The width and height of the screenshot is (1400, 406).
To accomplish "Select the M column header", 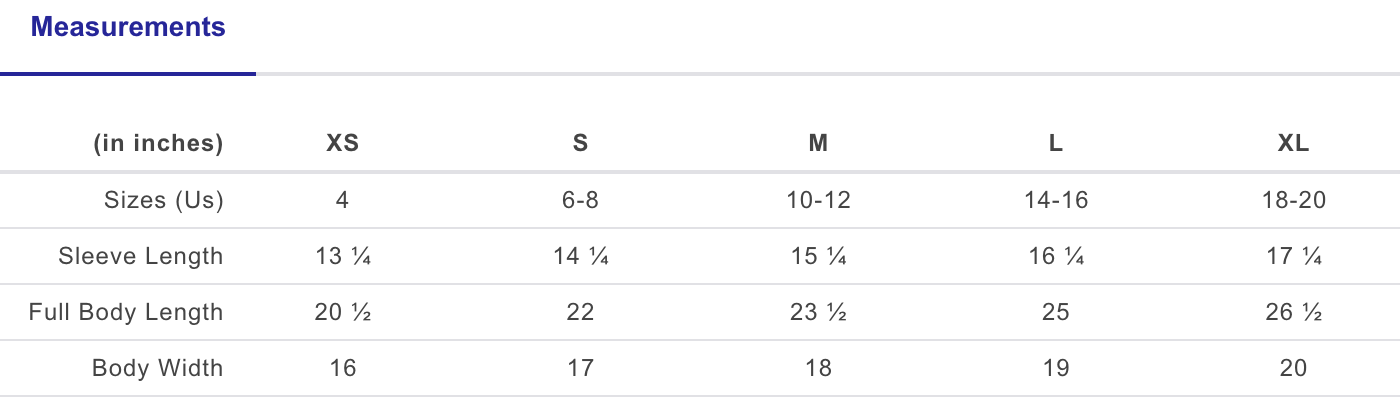I will pos(818,144).
